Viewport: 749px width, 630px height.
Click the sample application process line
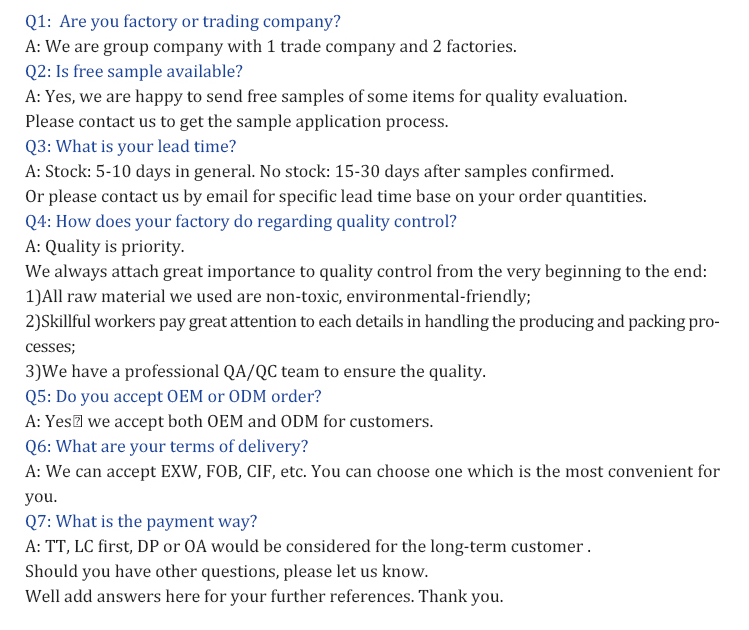(236, 122)
